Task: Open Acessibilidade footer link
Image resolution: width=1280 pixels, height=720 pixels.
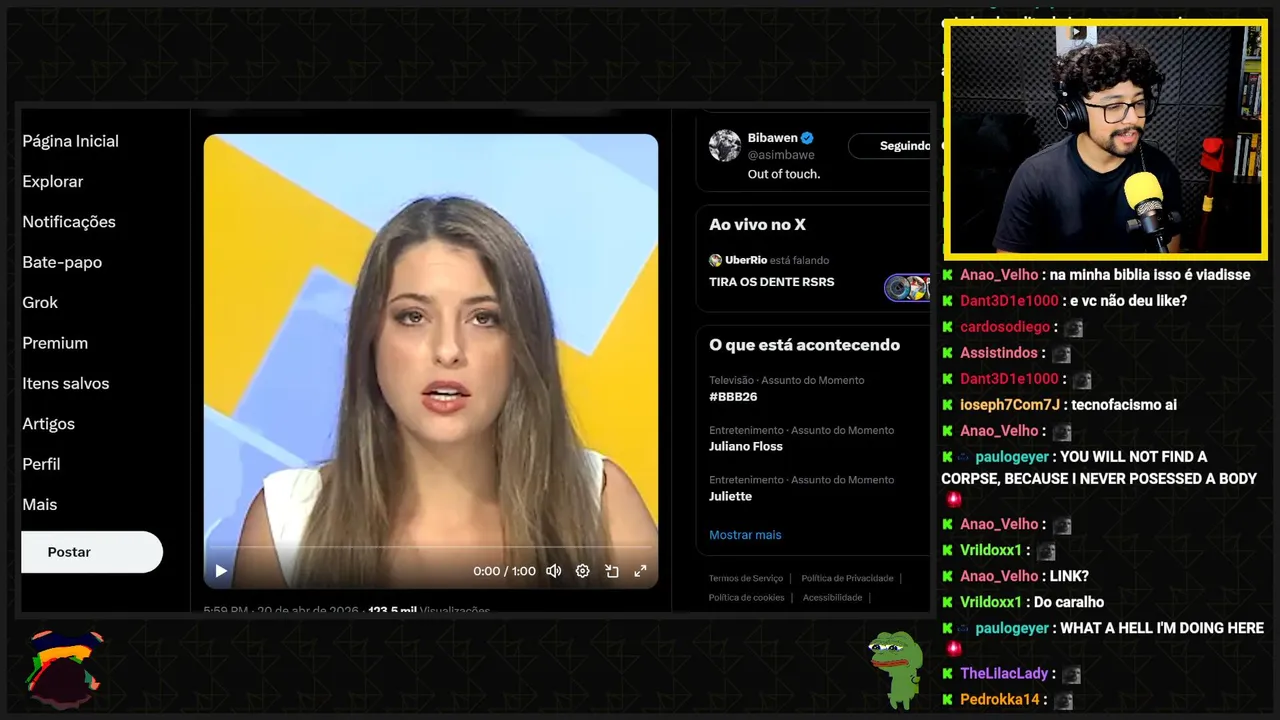Action: tap(832, 597)
